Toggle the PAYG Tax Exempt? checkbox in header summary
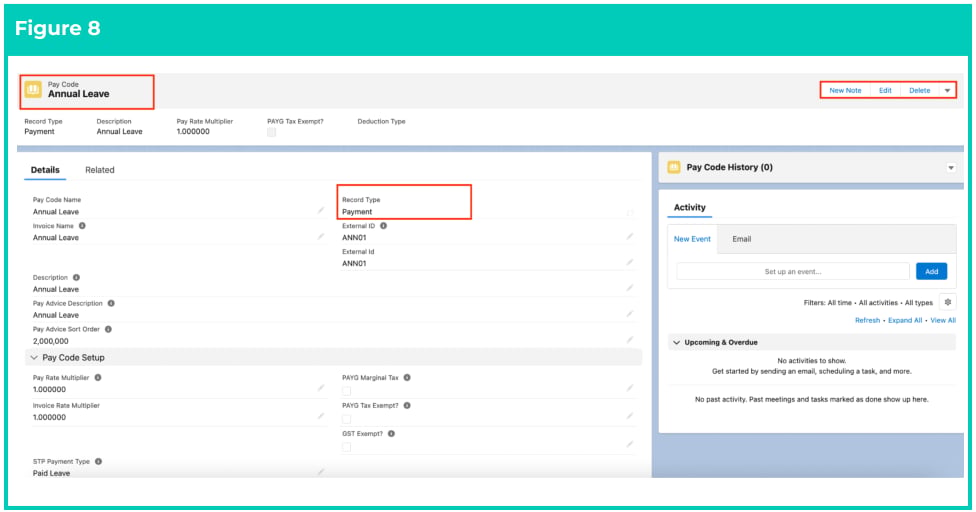This screenshot has width=976, height=512. (x=271, y=132)
